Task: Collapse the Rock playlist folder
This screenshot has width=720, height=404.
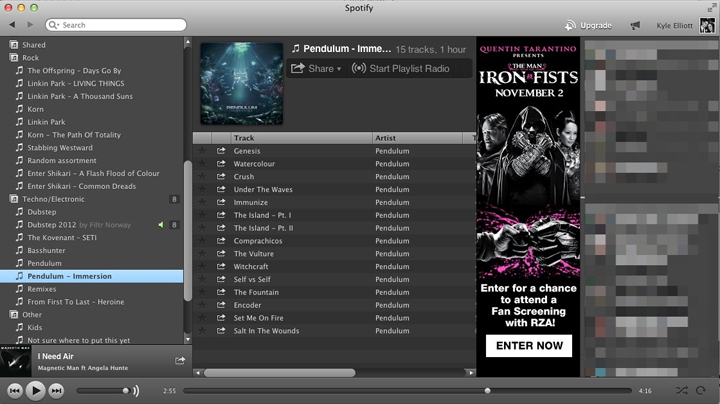Action: pos(14,58)
